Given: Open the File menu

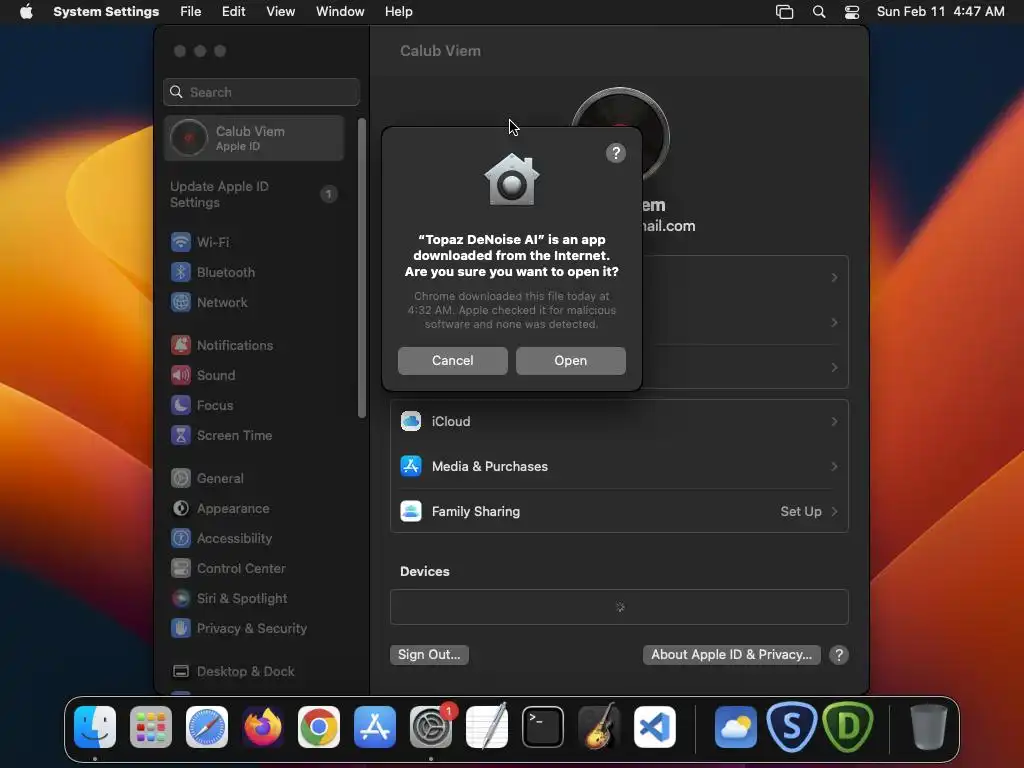Looking at the screenshot, I should click(191, 12).
